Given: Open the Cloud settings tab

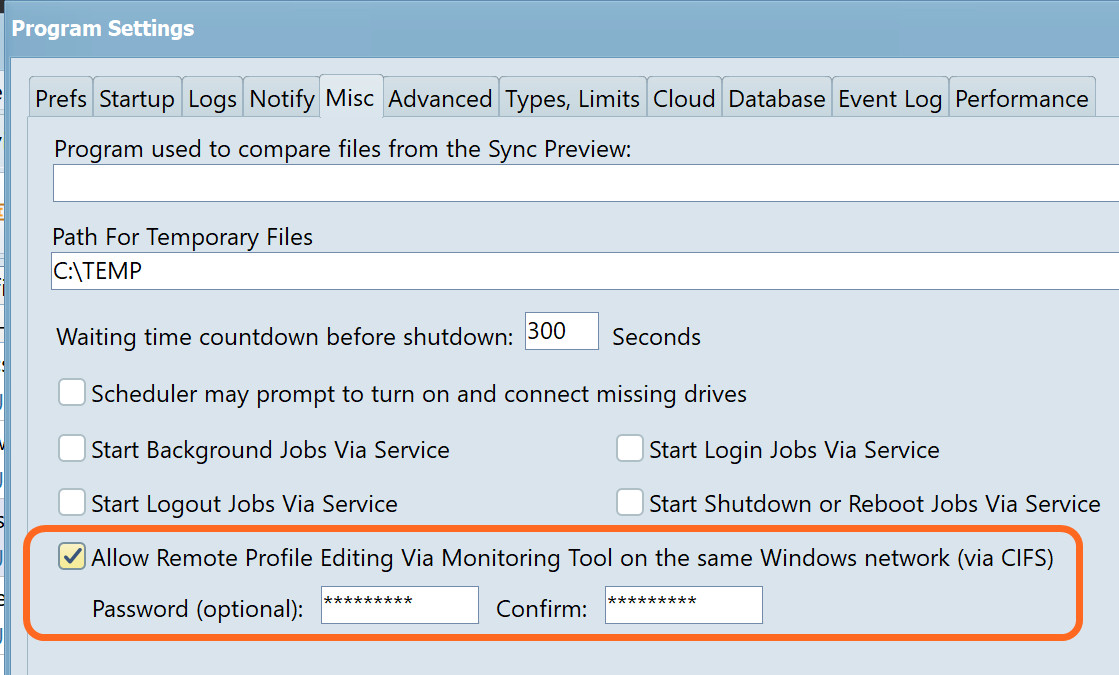Looking at the screenshot, I should [x=684, y=98].
